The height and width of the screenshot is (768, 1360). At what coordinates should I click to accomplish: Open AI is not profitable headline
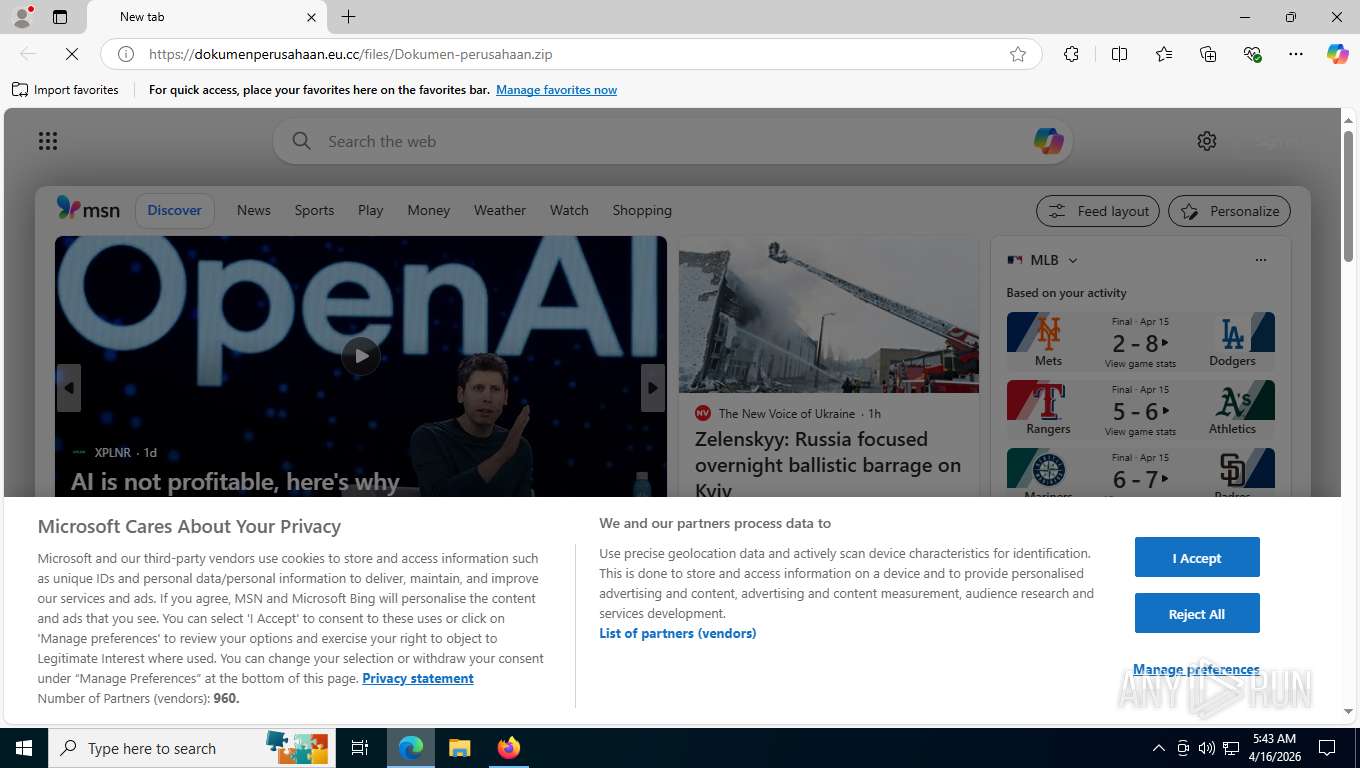pos(235,482)
